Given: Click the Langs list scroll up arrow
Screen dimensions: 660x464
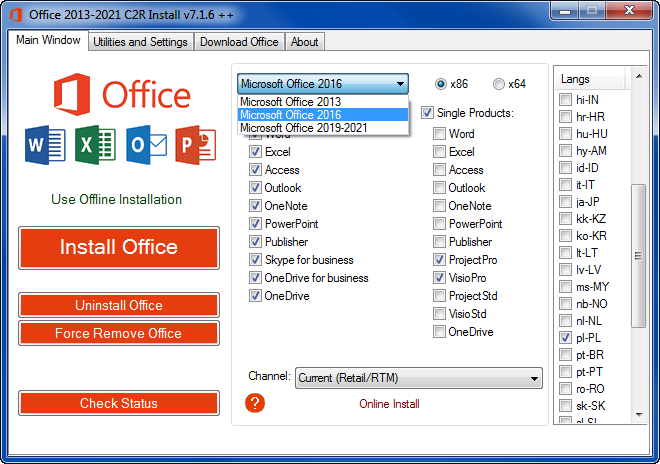Looking at the screenshot, I should pyautogui.click(x=639, y=76).
